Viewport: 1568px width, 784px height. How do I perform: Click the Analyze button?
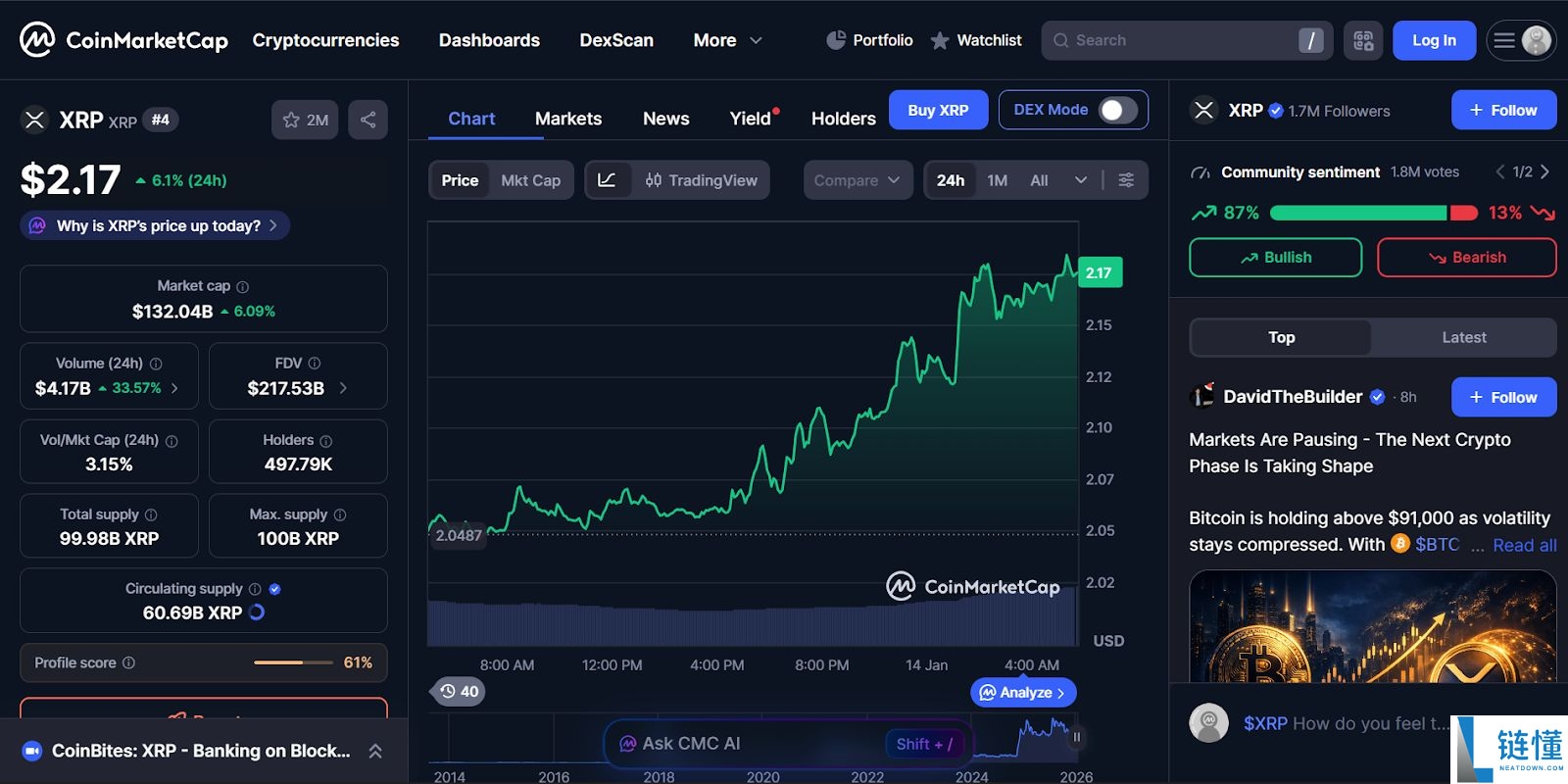point(1023,692)
